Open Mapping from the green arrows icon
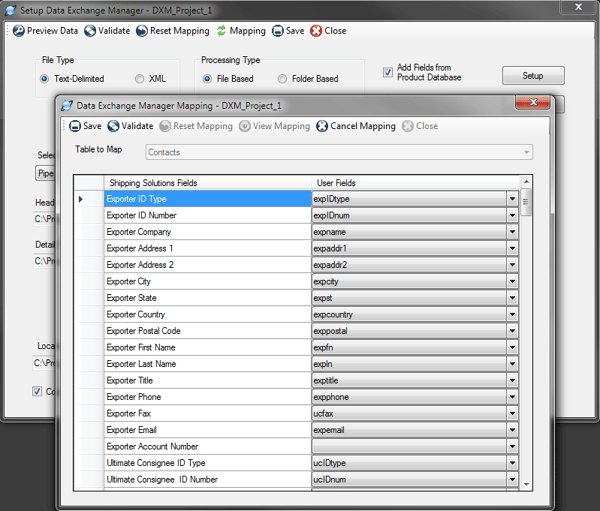 coord(222,31)
